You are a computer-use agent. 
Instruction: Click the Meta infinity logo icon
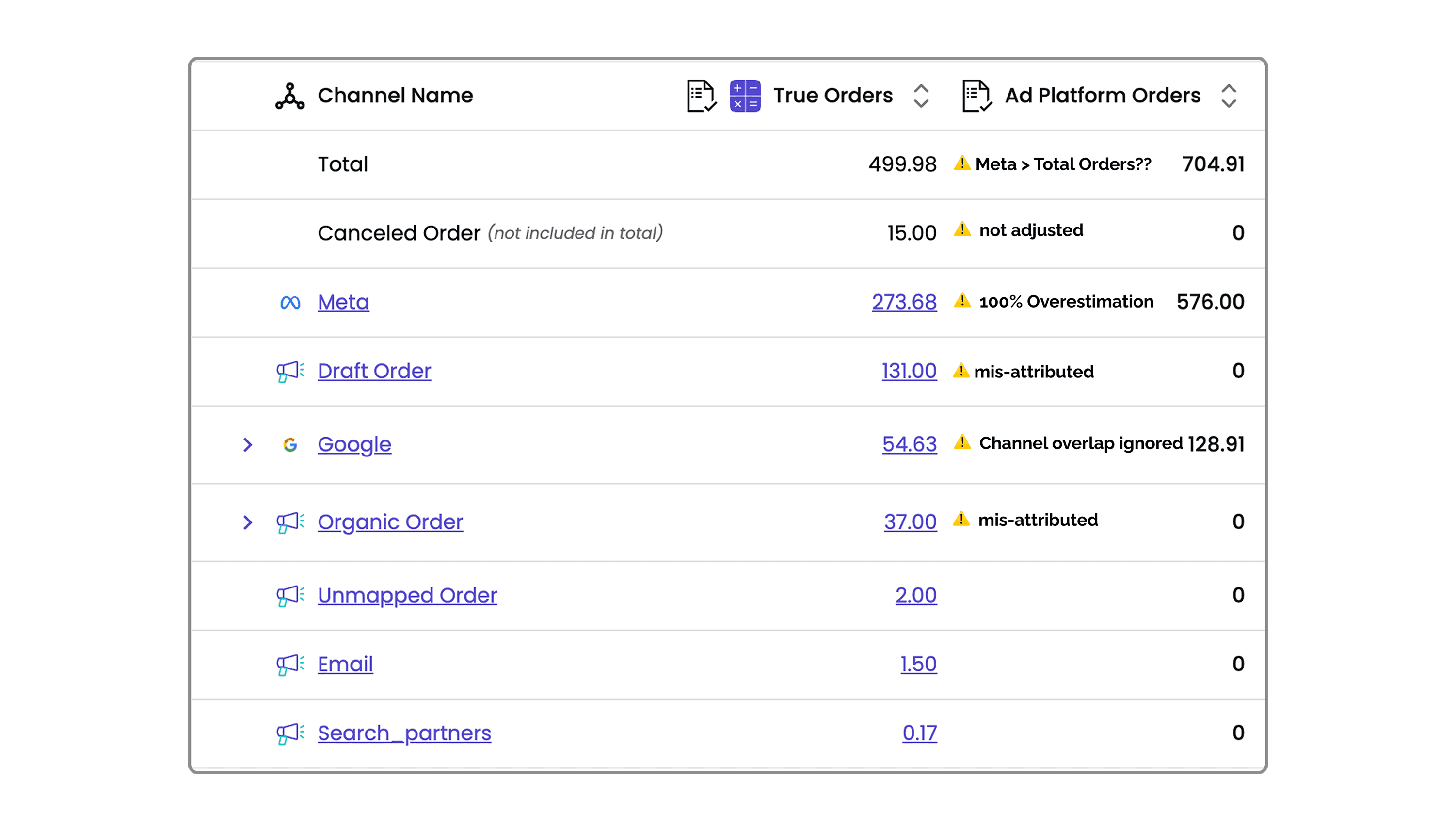point(290,302)
